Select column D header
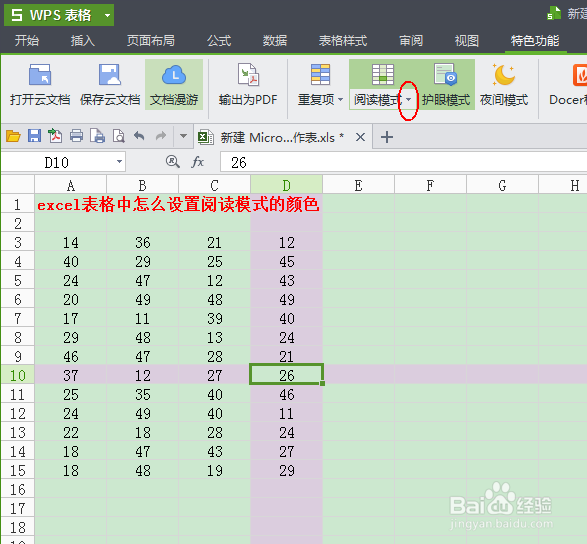This screenshot has height=544, width=587. (x=286, y=185)
